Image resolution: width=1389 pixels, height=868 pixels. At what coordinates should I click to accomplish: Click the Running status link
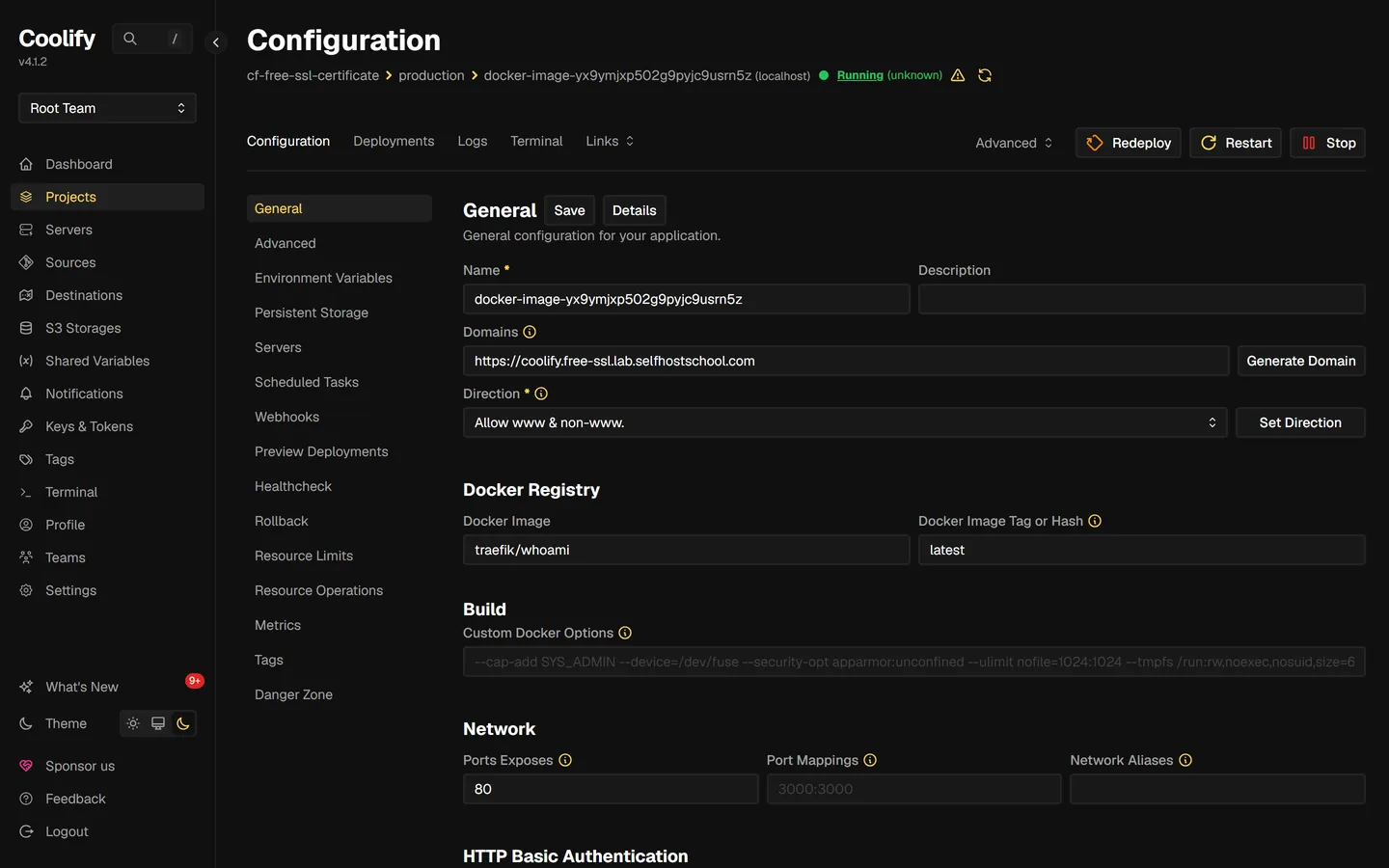click(x=860, y=75)
